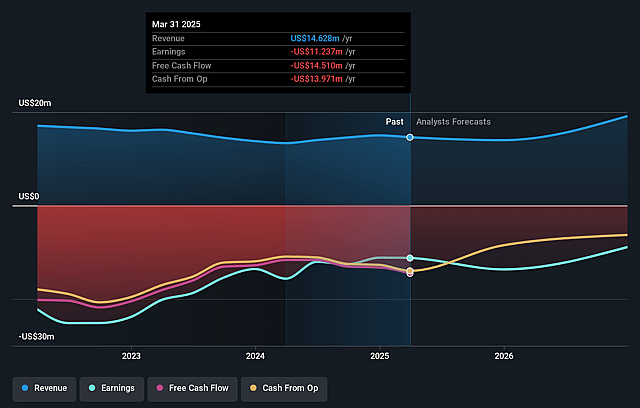Click the US$20m axis label
640x408 pixels.
pos(35,103)
